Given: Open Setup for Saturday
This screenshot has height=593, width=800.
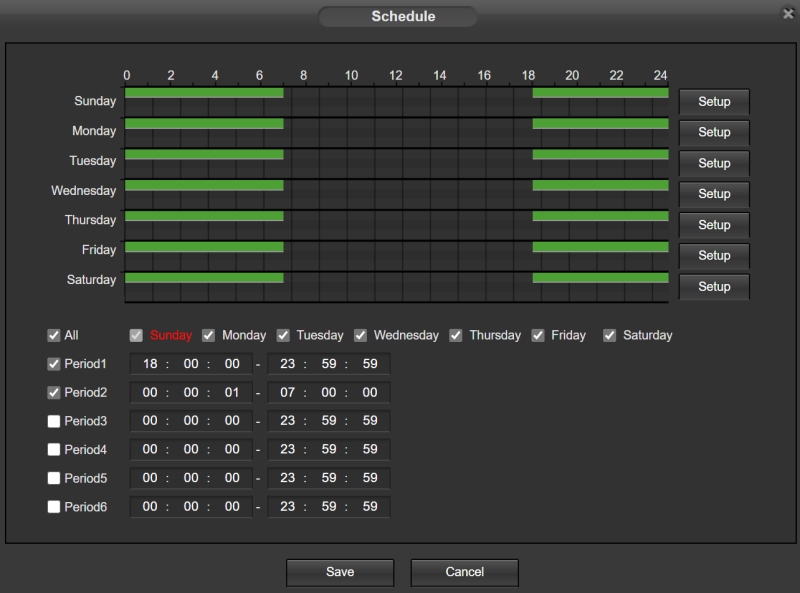Looking at the screenshot, I should (714, 287).
